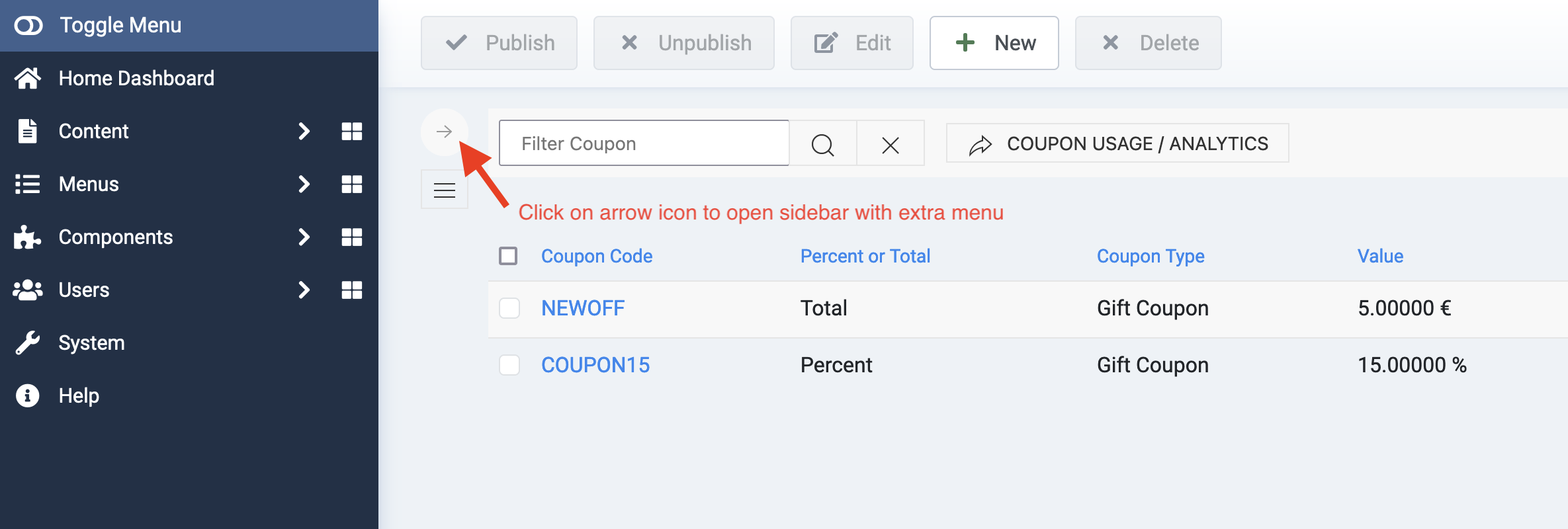1568x529 pixels.
Task: Go to Home Dashboard
Action: [x=136, y=78]
